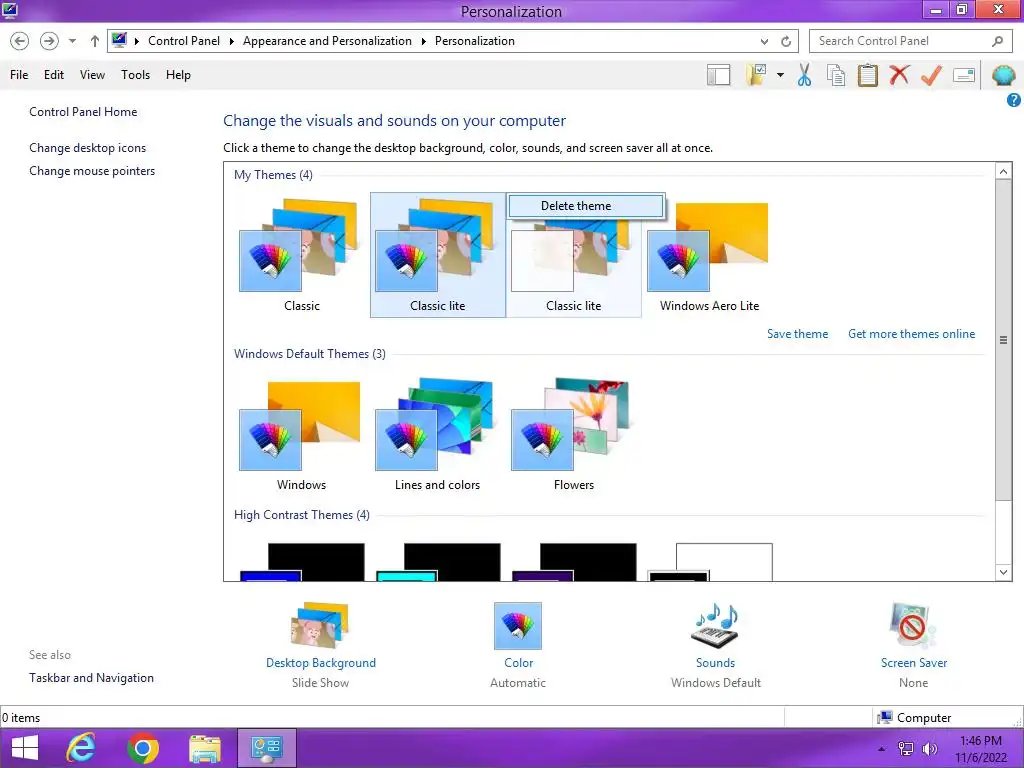This screenshot has height=768, width=1024.
Task: Open the File menu
Action: coord(19,75)
